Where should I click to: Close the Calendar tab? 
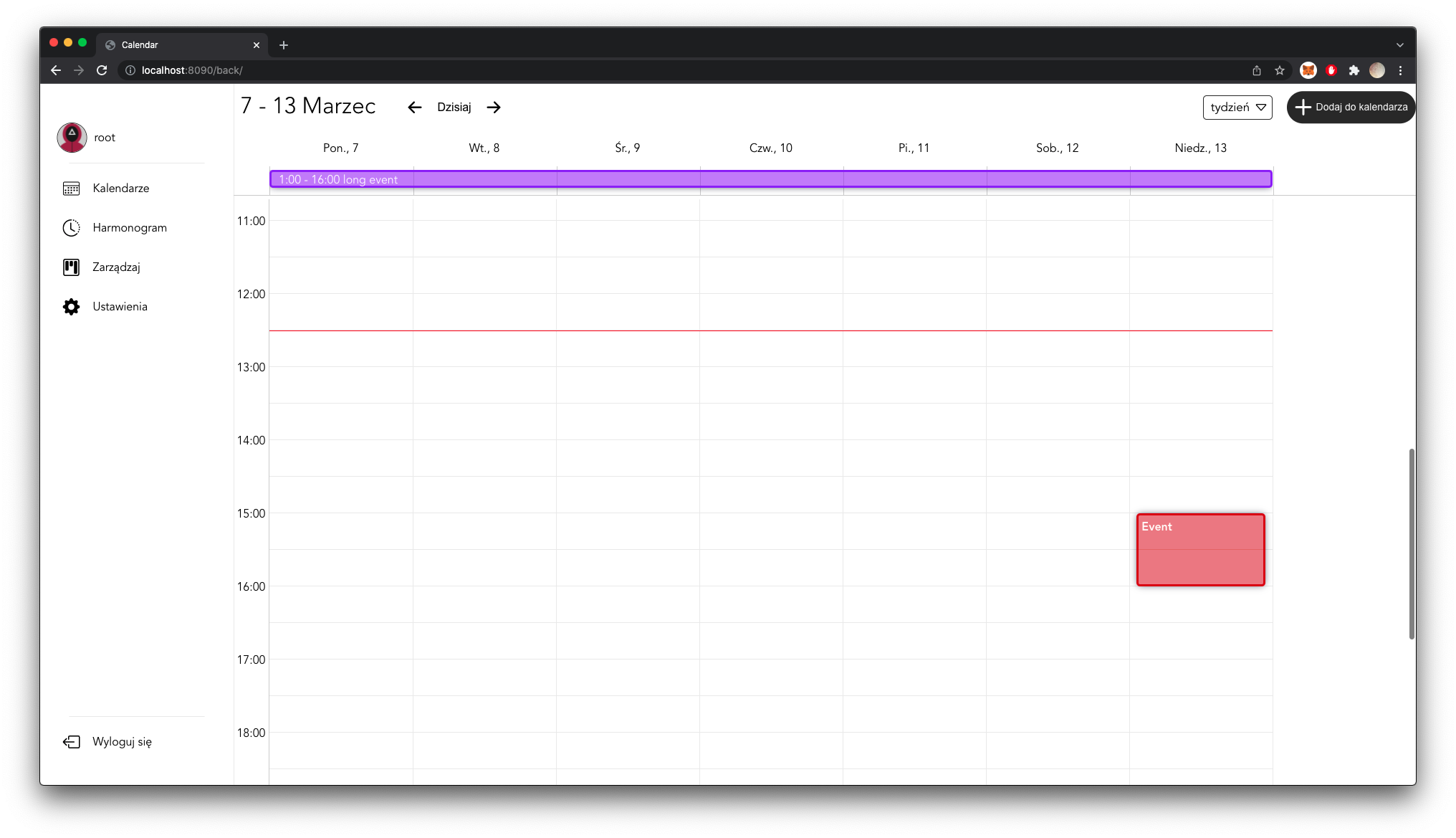point(257,45)
